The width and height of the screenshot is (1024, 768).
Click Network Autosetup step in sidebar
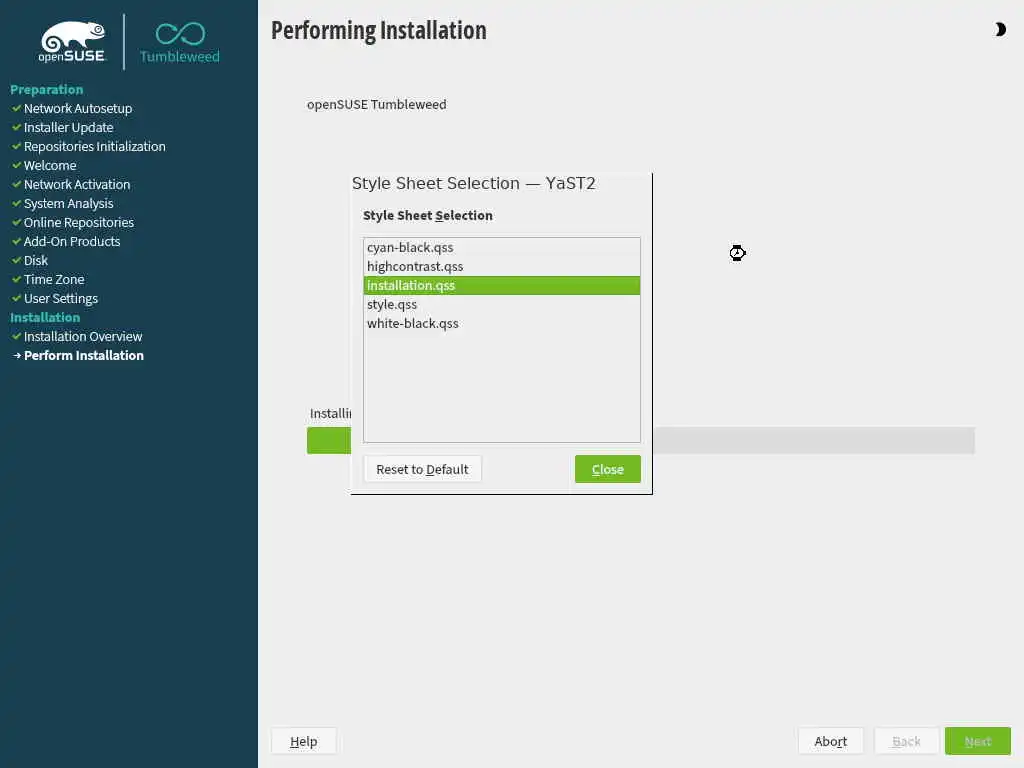78,108
